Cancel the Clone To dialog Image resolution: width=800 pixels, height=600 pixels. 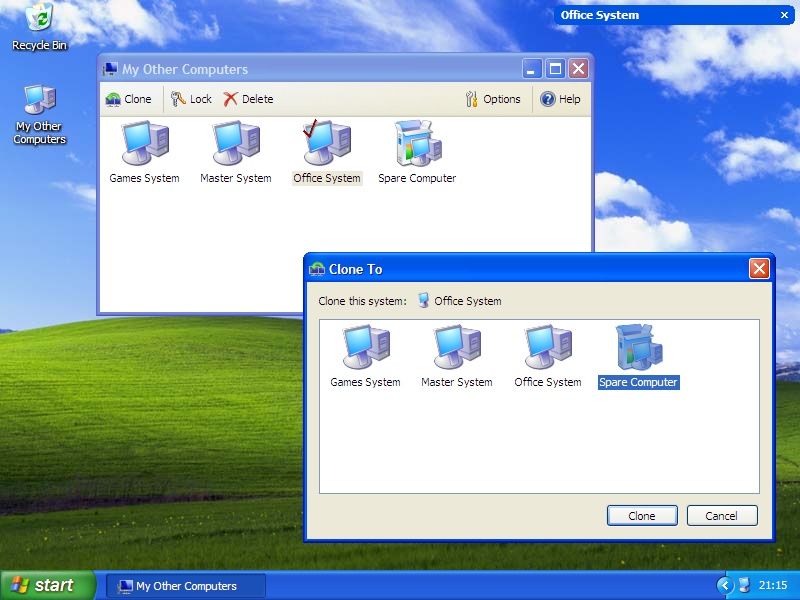[722, 516]
